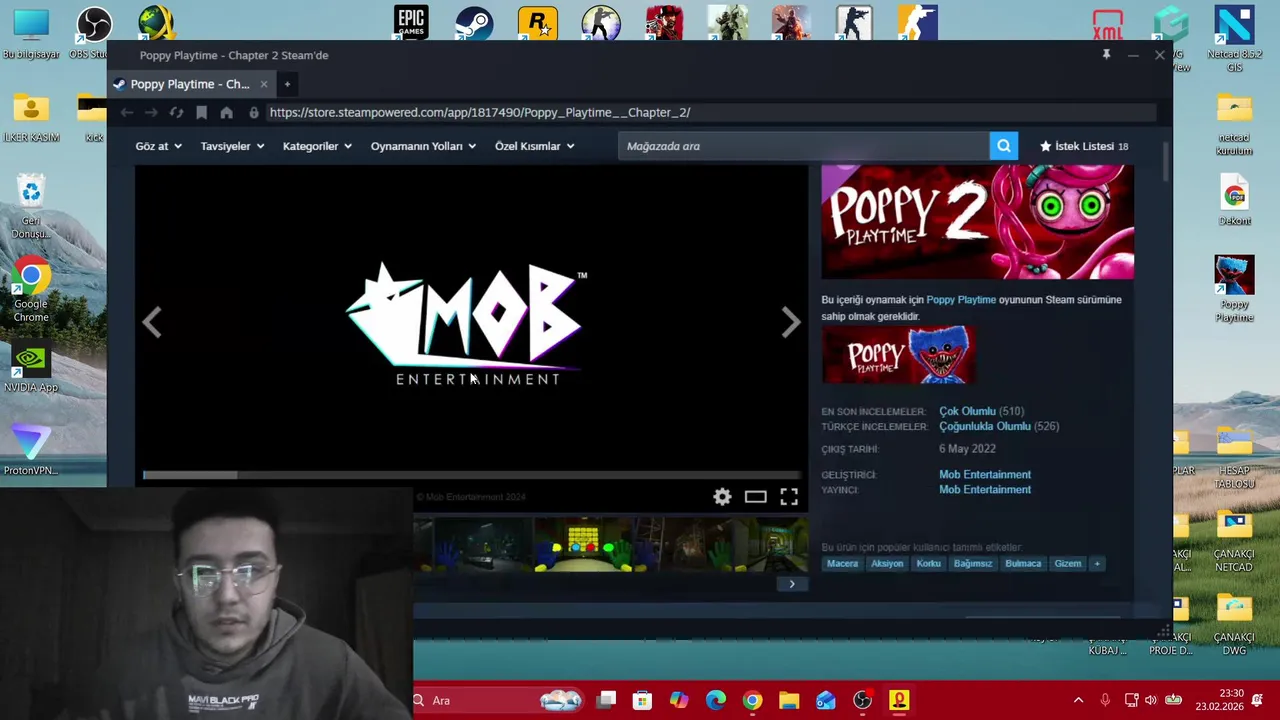This screenshot has width=1280, height=720.
Task: Open Epic Games desktop shortcut
Action: tap(411, 23)
